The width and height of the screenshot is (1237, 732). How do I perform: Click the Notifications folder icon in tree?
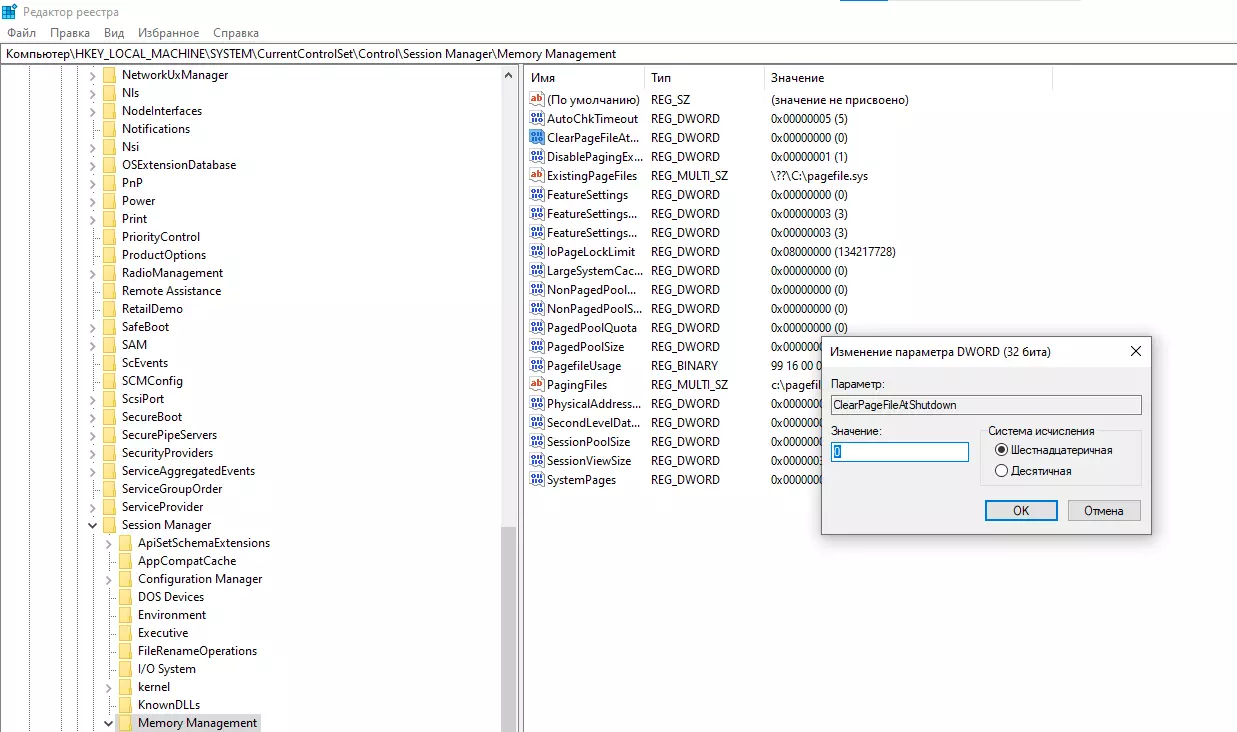109,129
